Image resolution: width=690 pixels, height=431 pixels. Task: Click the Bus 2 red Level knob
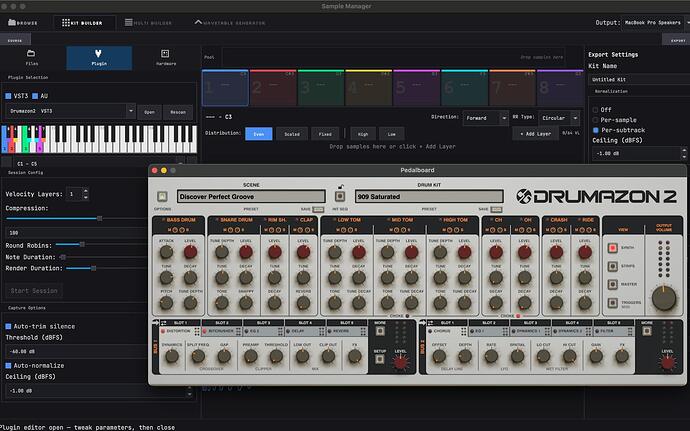[x=667, y=362]
